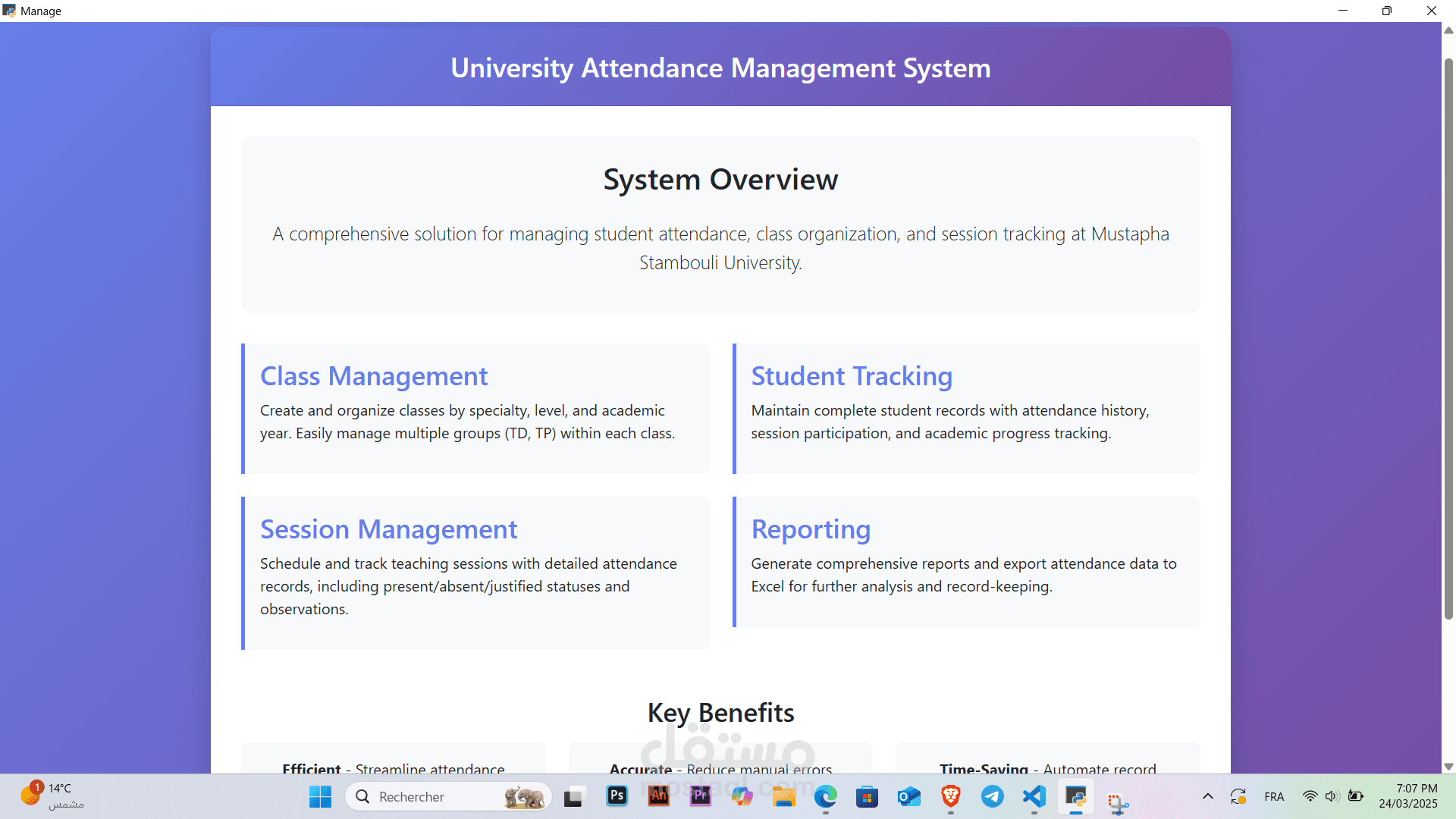
Task: Click the Windows Start button
Action: pyautogui.click(x=321, y=796)
